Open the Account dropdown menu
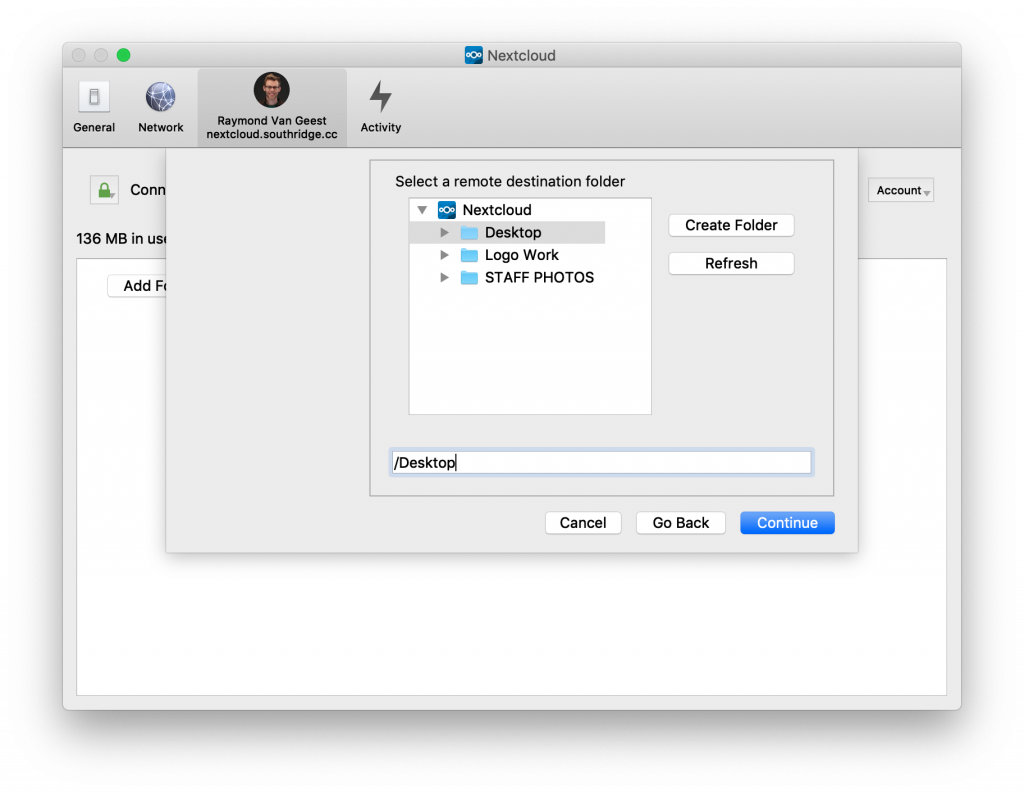The width and height of the screenshot is (1024, 793). tap(900, 191)
